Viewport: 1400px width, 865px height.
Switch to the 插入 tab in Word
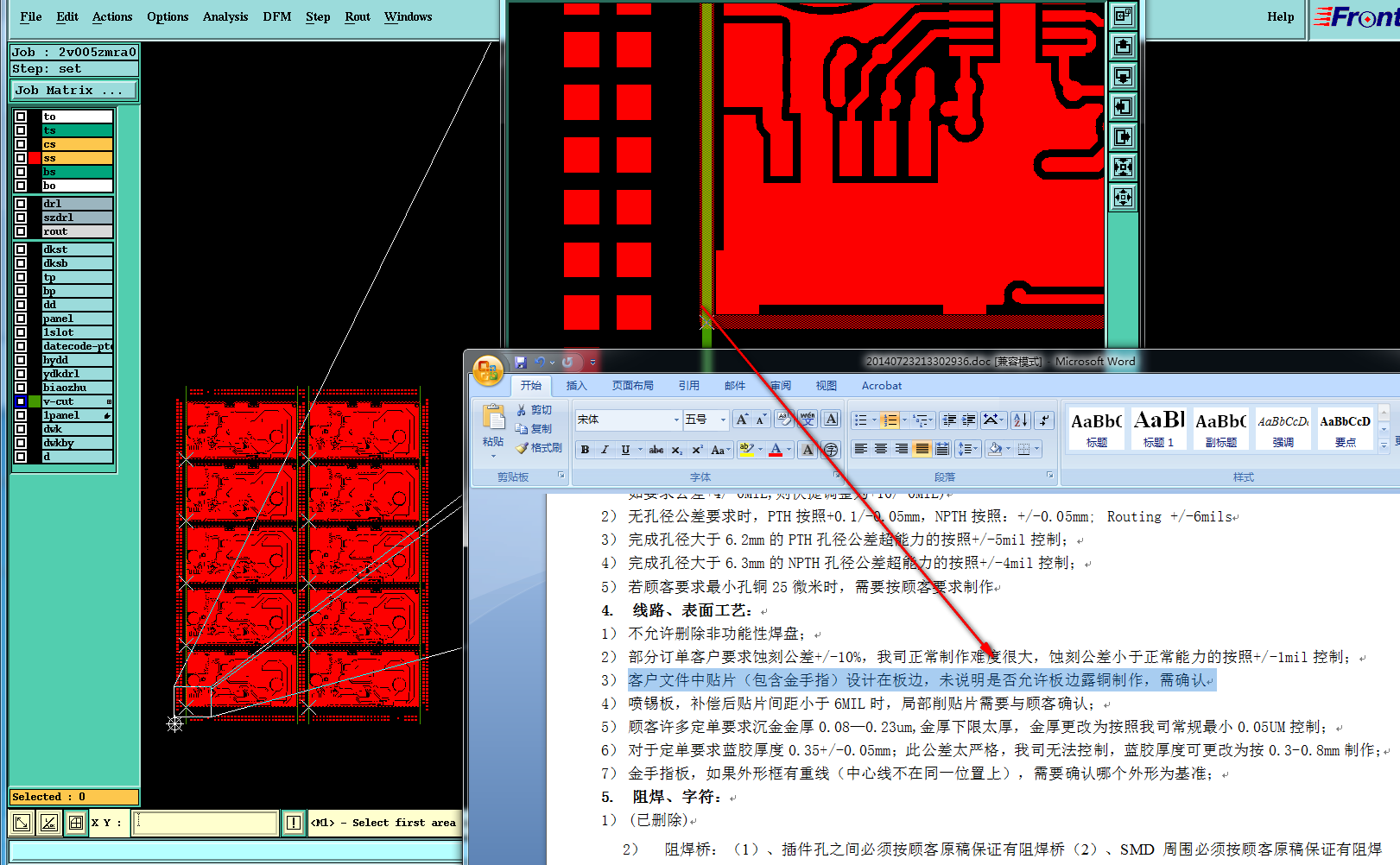click(576, 386)
